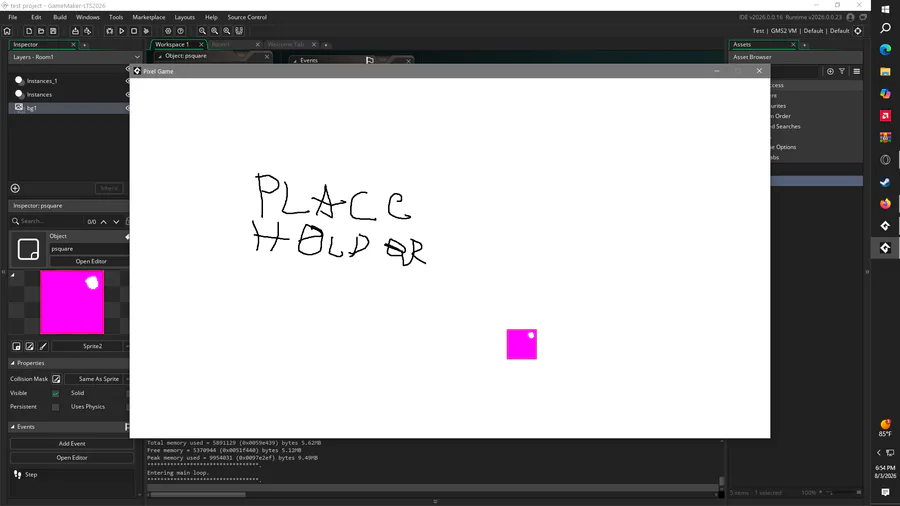Click the new sprite icon below preview
This screenshot has width=900, height=506.
pyautogui.click(x=17, y=346)
